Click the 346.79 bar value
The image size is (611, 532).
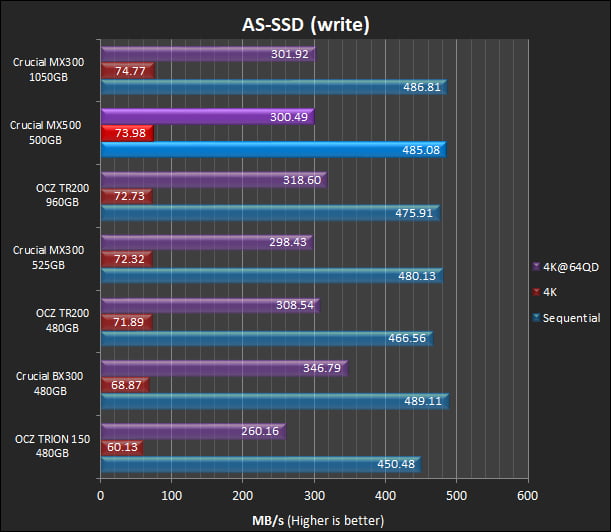[x=322, y=368]
